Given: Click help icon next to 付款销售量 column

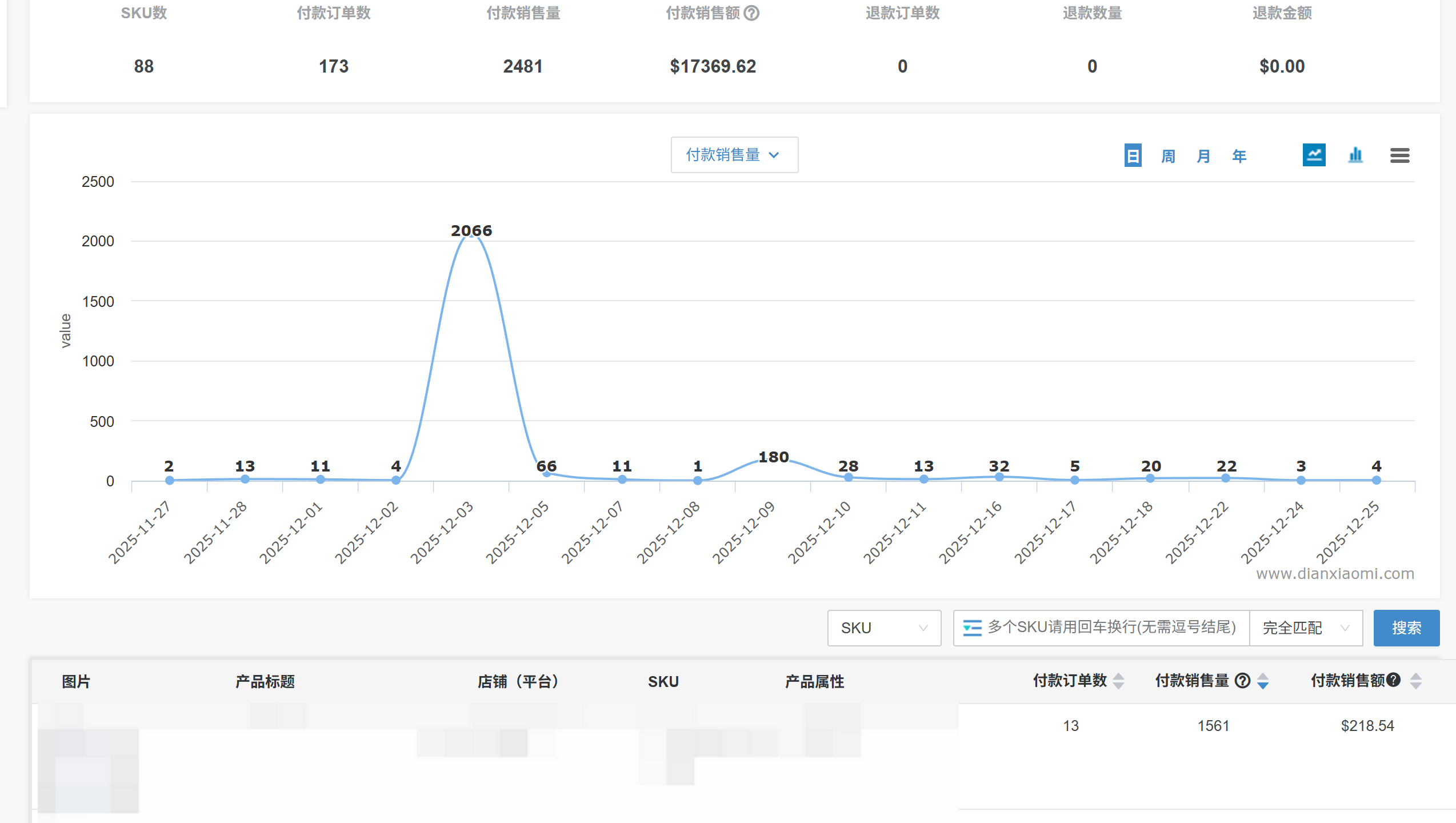Looking at the screenshot, I should [1242, 680].
